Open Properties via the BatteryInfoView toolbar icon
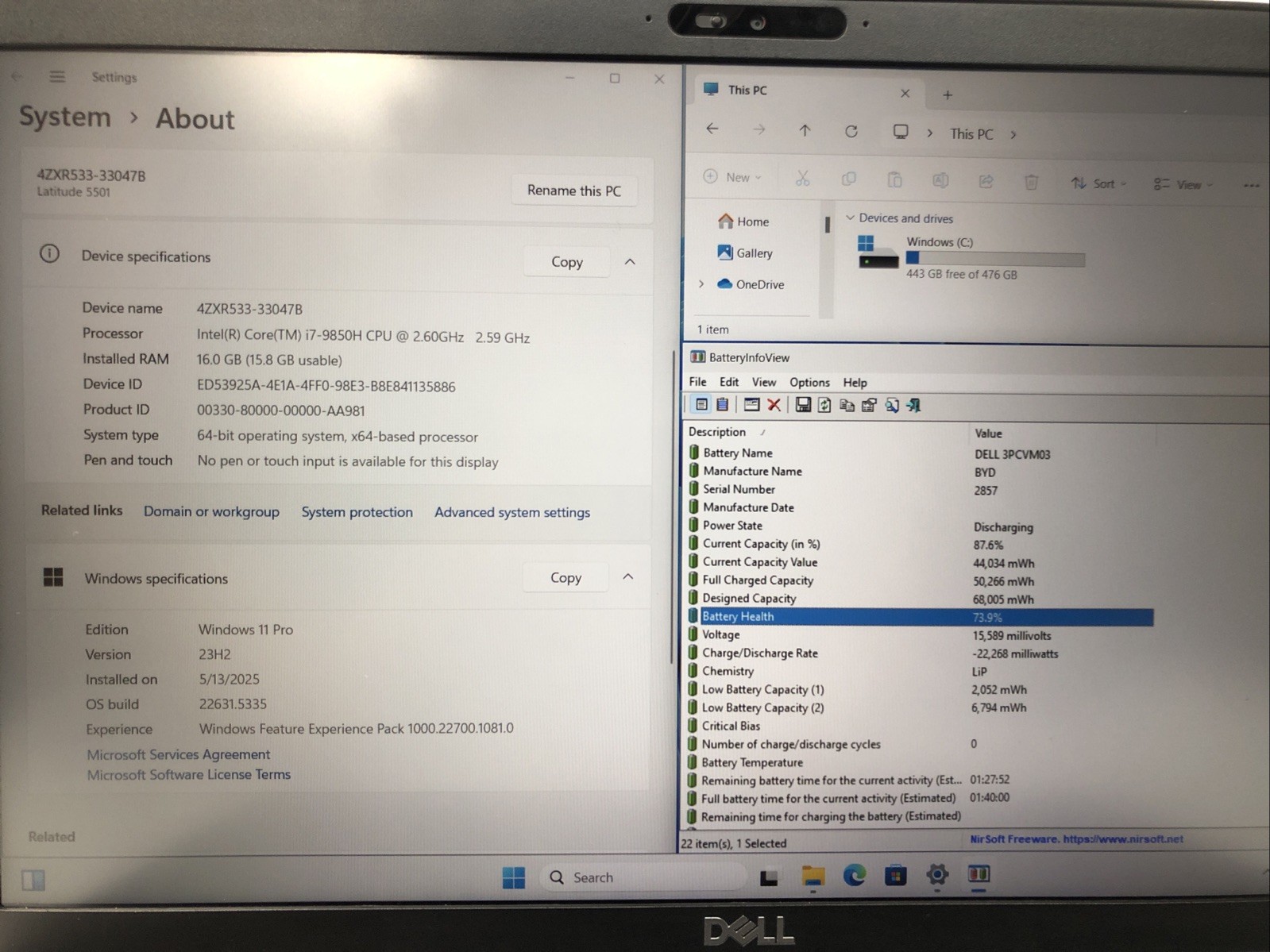 (869, 405)
